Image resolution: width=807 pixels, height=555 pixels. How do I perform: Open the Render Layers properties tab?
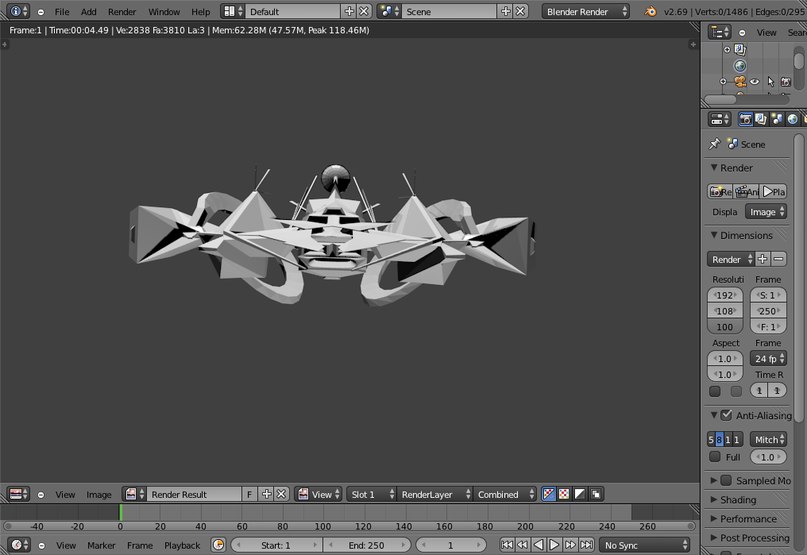(761, 119)
